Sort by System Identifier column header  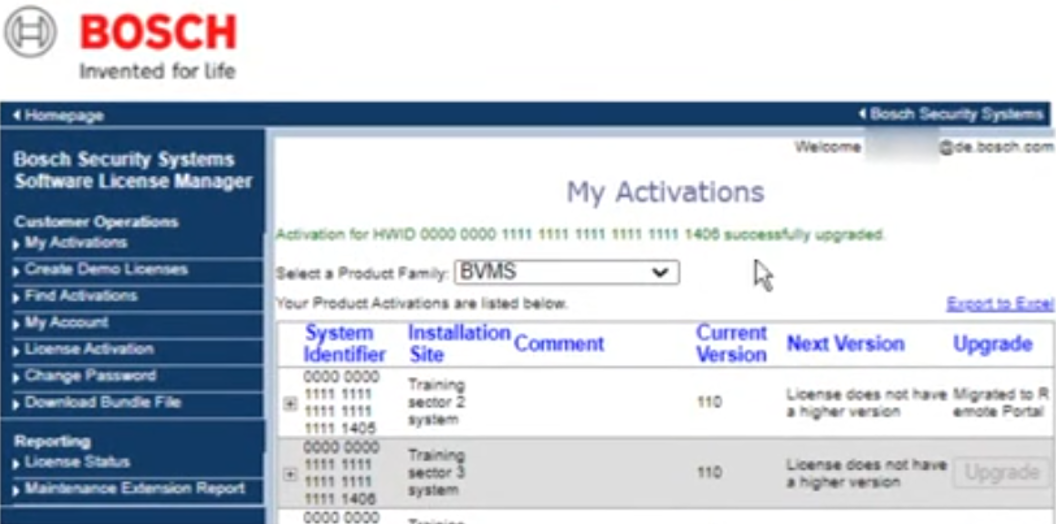345,343
